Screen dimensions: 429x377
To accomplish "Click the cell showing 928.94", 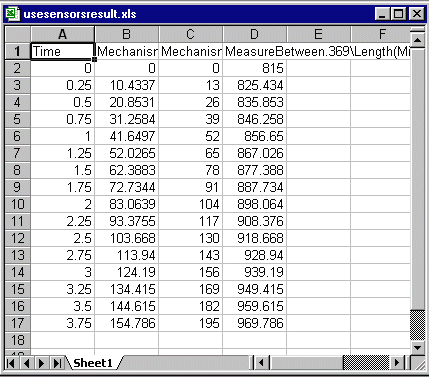I will [x=254, y=255].
